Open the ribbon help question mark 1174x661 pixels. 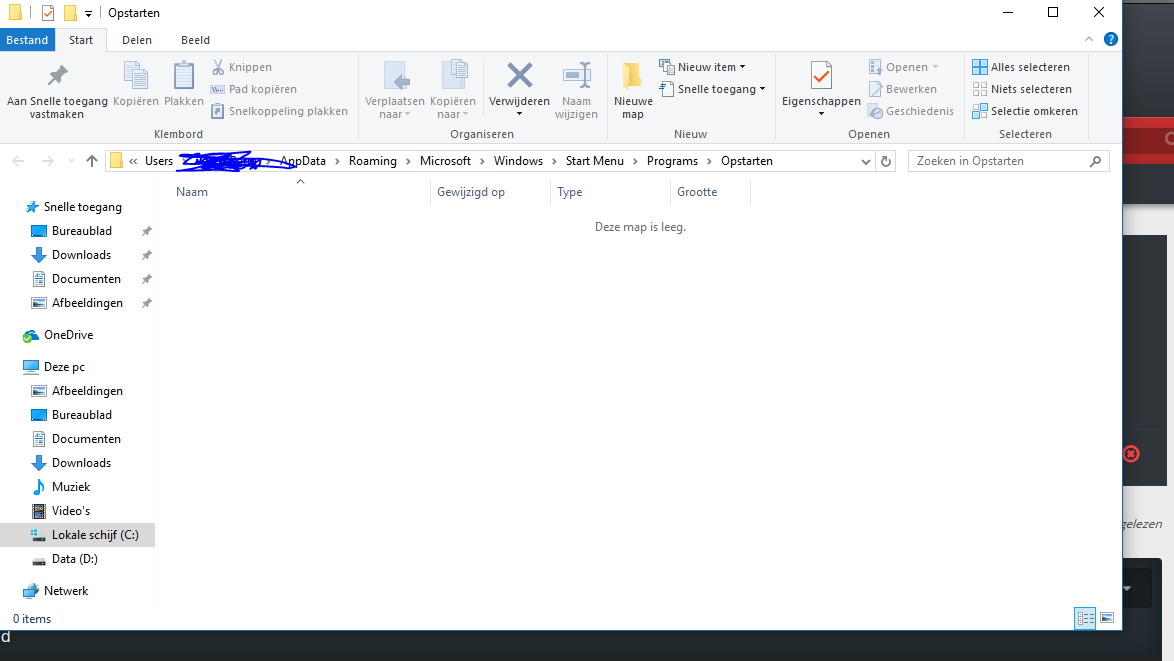click(x=1111, y=40)
